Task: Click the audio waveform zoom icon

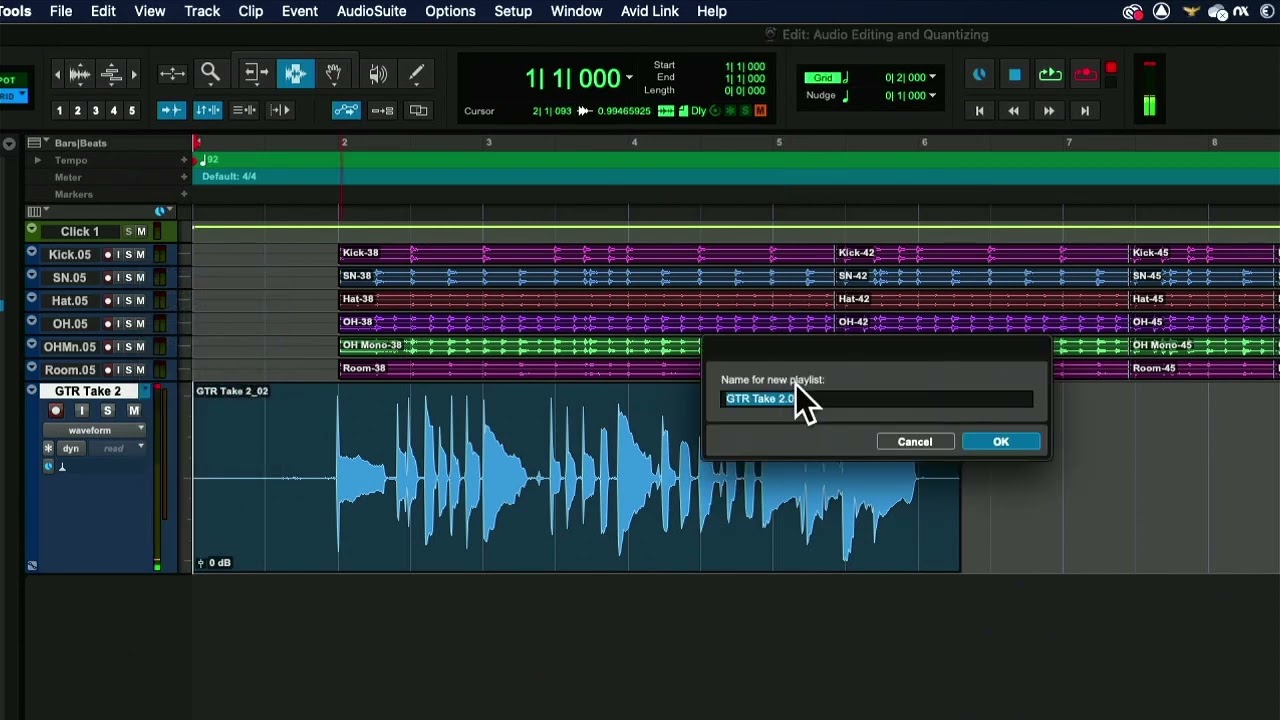Action: [x=80, y=73]
